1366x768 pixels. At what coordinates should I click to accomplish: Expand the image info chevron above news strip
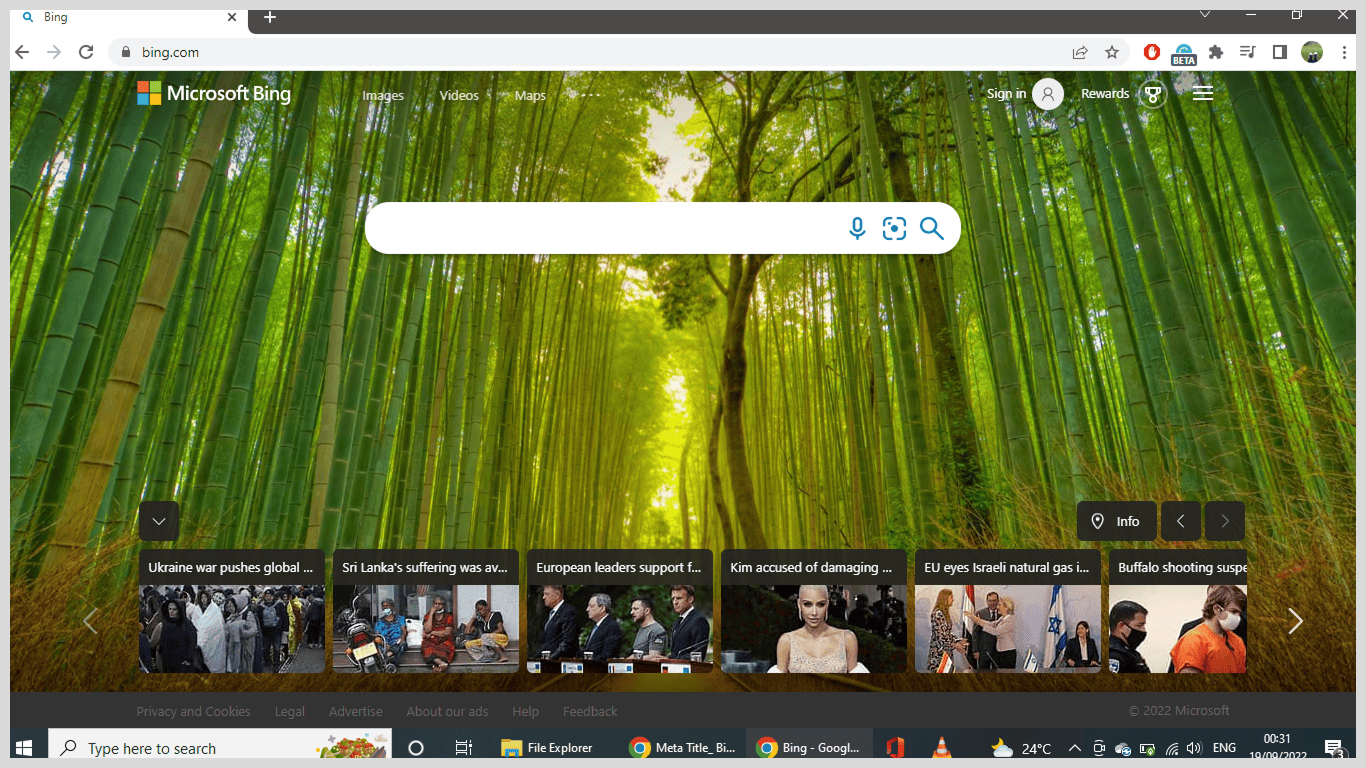tap(159, 521)
